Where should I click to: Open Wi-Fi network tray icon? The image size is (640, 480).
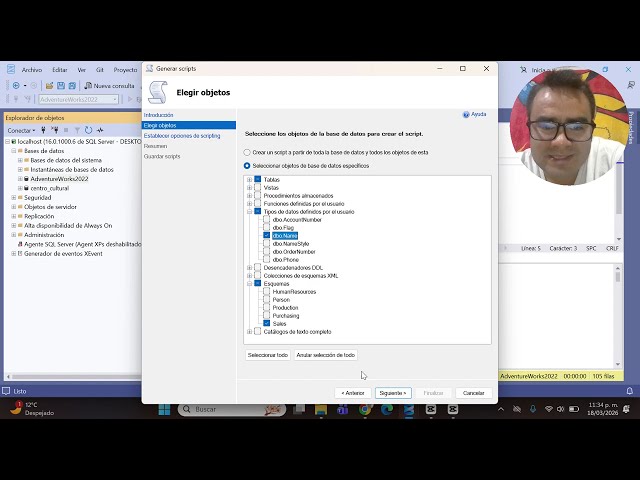pyautogui.click(x=549, y=409)
